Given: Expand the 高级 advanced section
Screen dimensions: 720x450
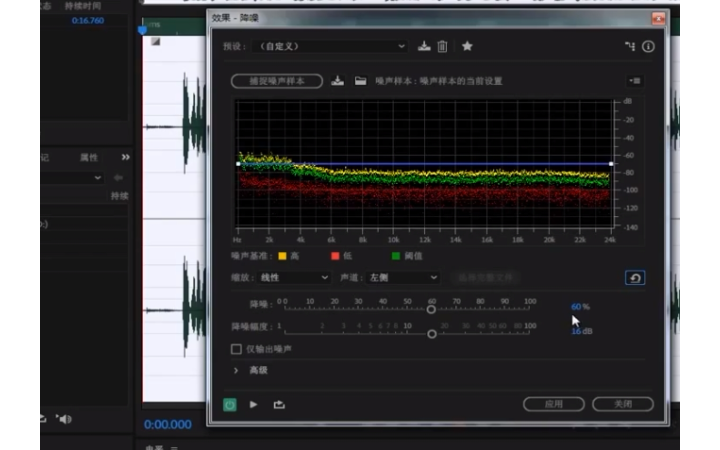Looking at the screenshot, I should (236, 370).
